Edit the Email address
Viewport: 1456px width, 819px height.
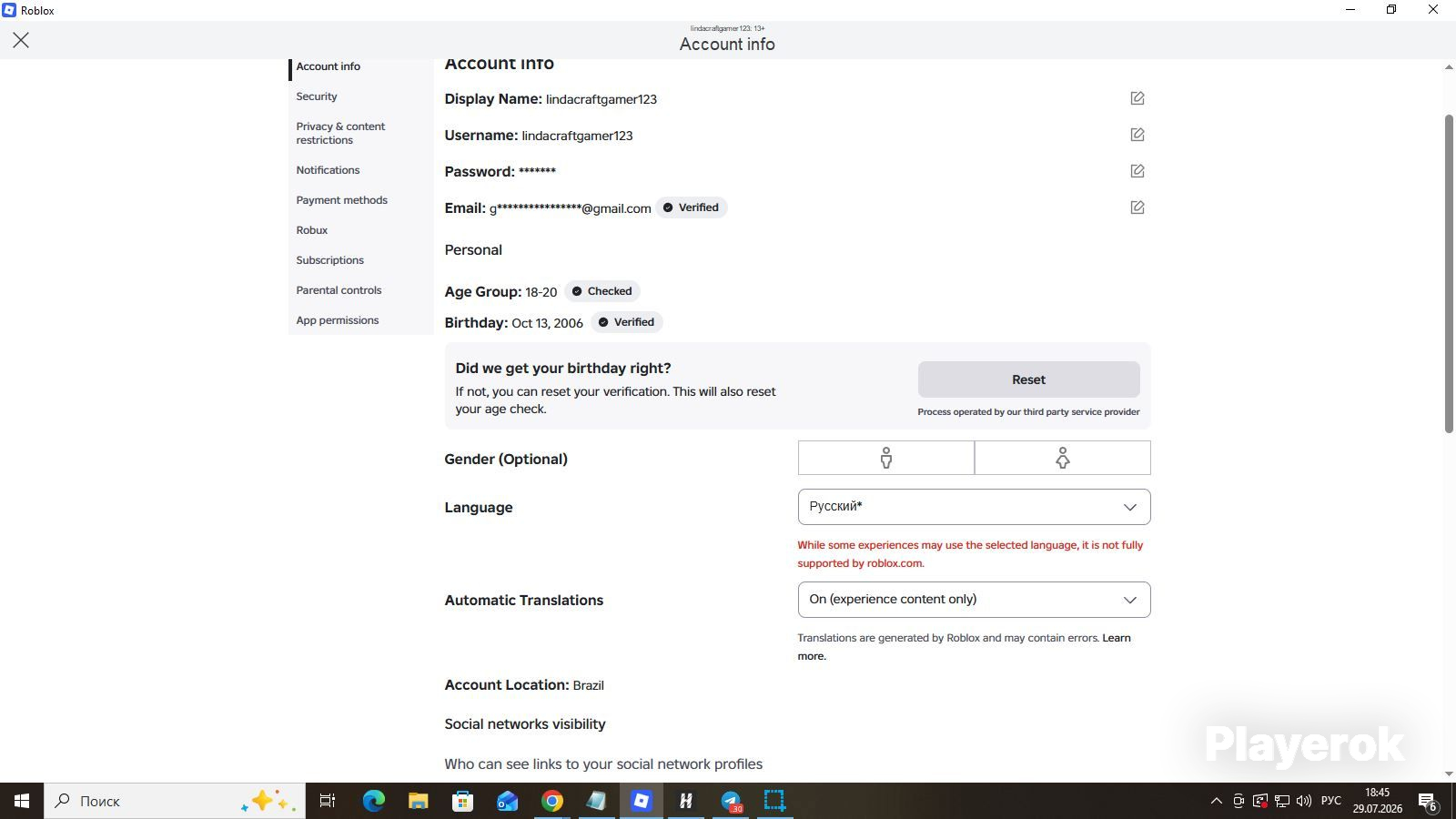1137,207
